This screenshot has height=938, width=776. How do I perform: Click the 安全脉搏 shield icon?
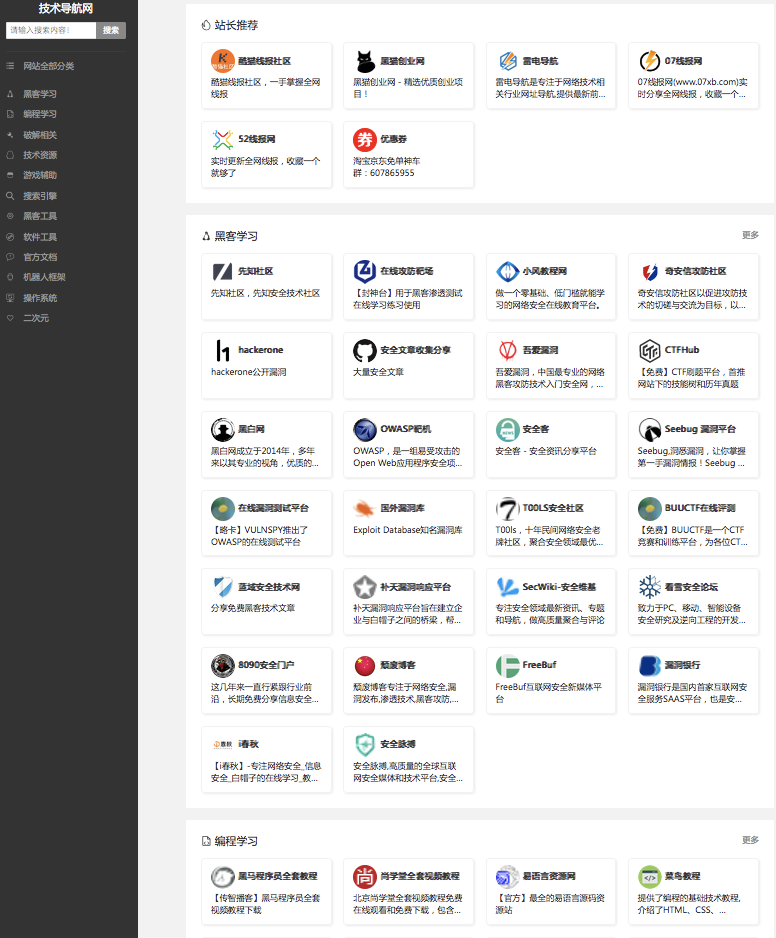(365, 745)
